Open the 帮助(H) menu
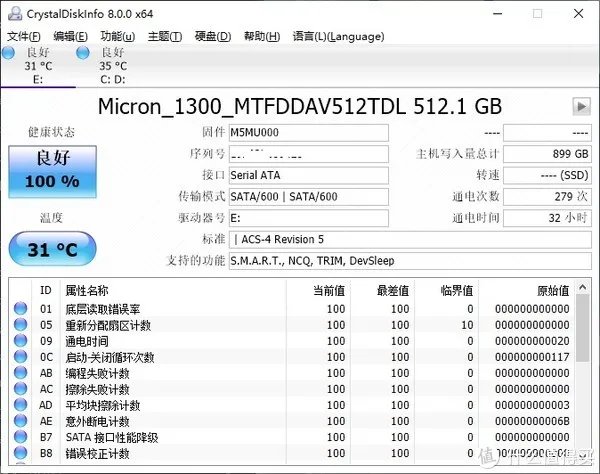600x474 pixels. click(262, 37)
